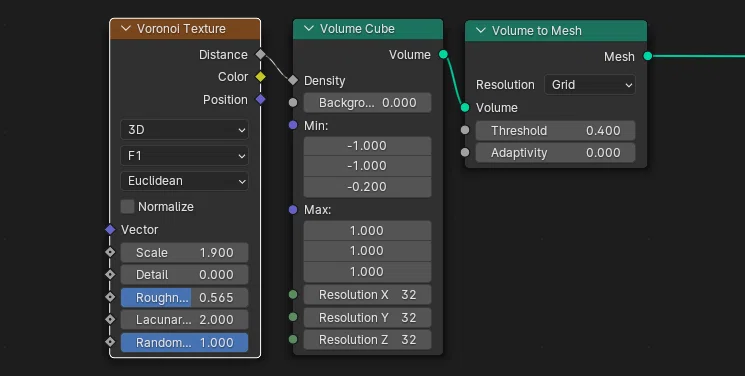Click the Lacunarity input socket

coord(110,319)
